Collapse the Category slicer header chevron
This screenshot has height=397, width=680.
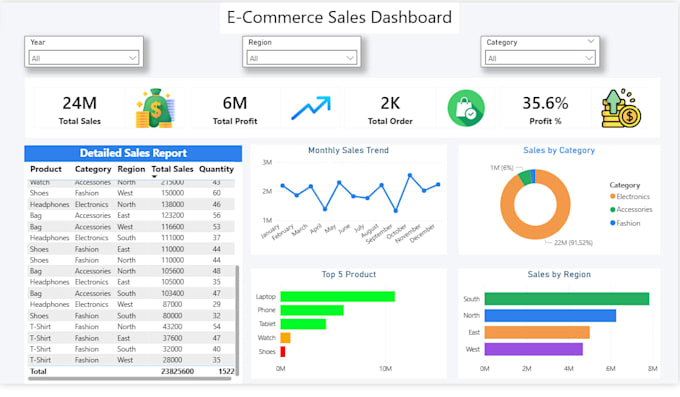coord(590,42)
